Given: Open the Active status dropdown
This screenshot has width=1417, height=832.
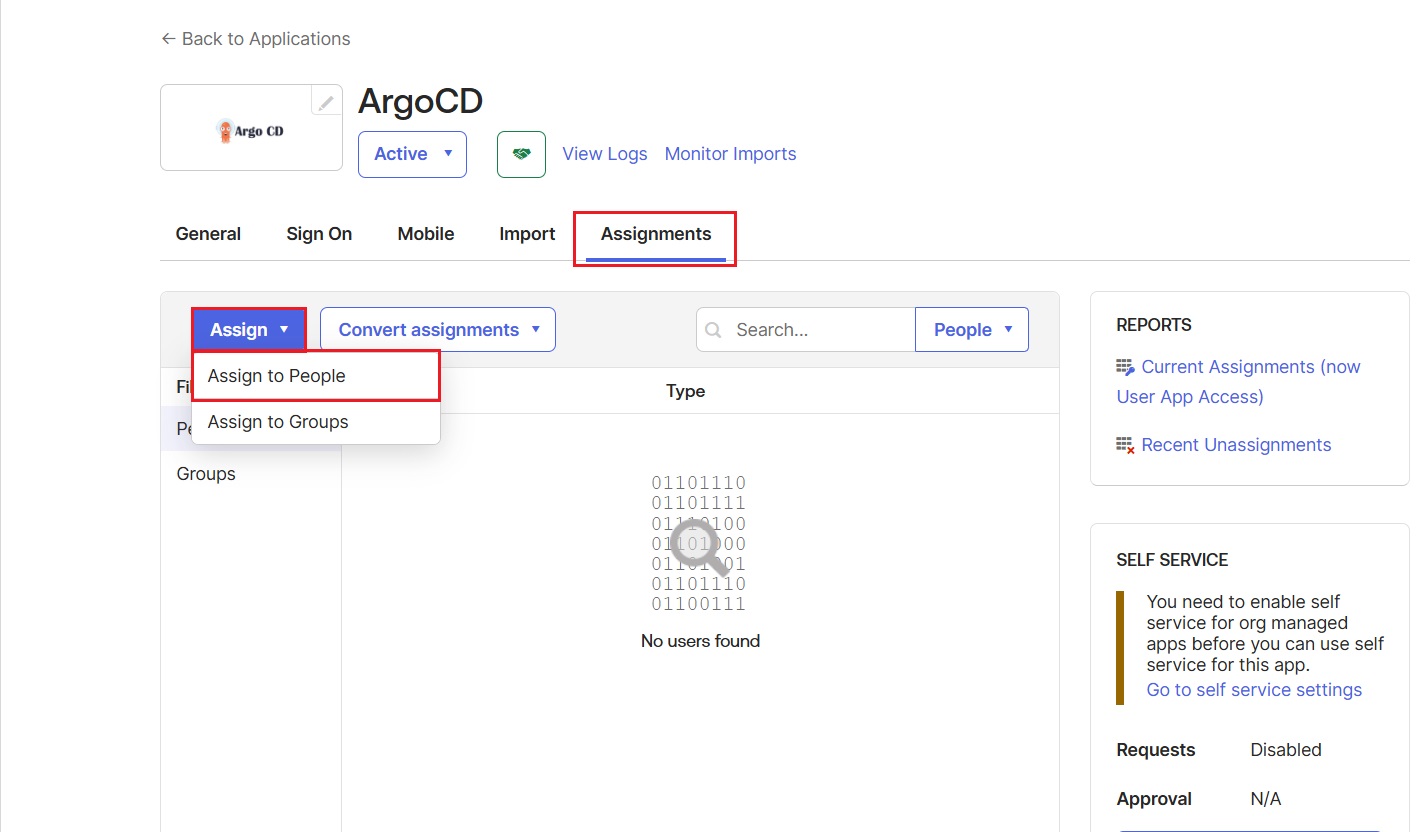Looking at the screenshot, I should tap(412, 154).
